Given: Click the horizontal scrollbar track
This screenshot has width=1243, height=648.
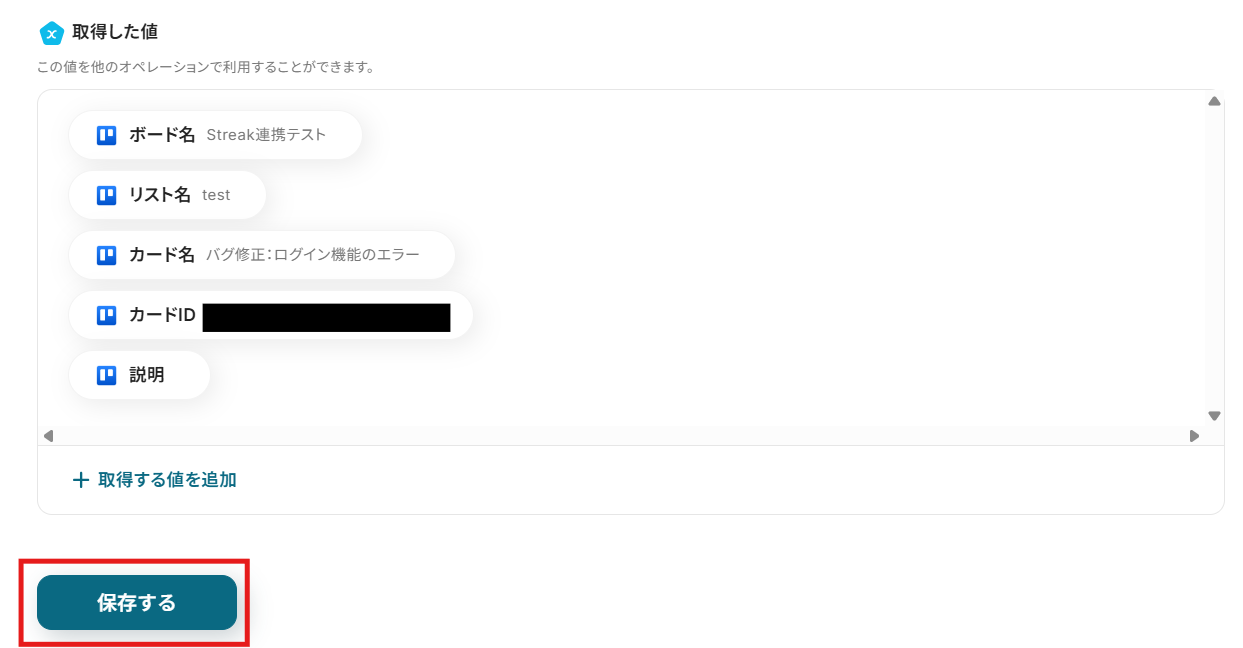Looking at the screenshot, I should 621,436.
